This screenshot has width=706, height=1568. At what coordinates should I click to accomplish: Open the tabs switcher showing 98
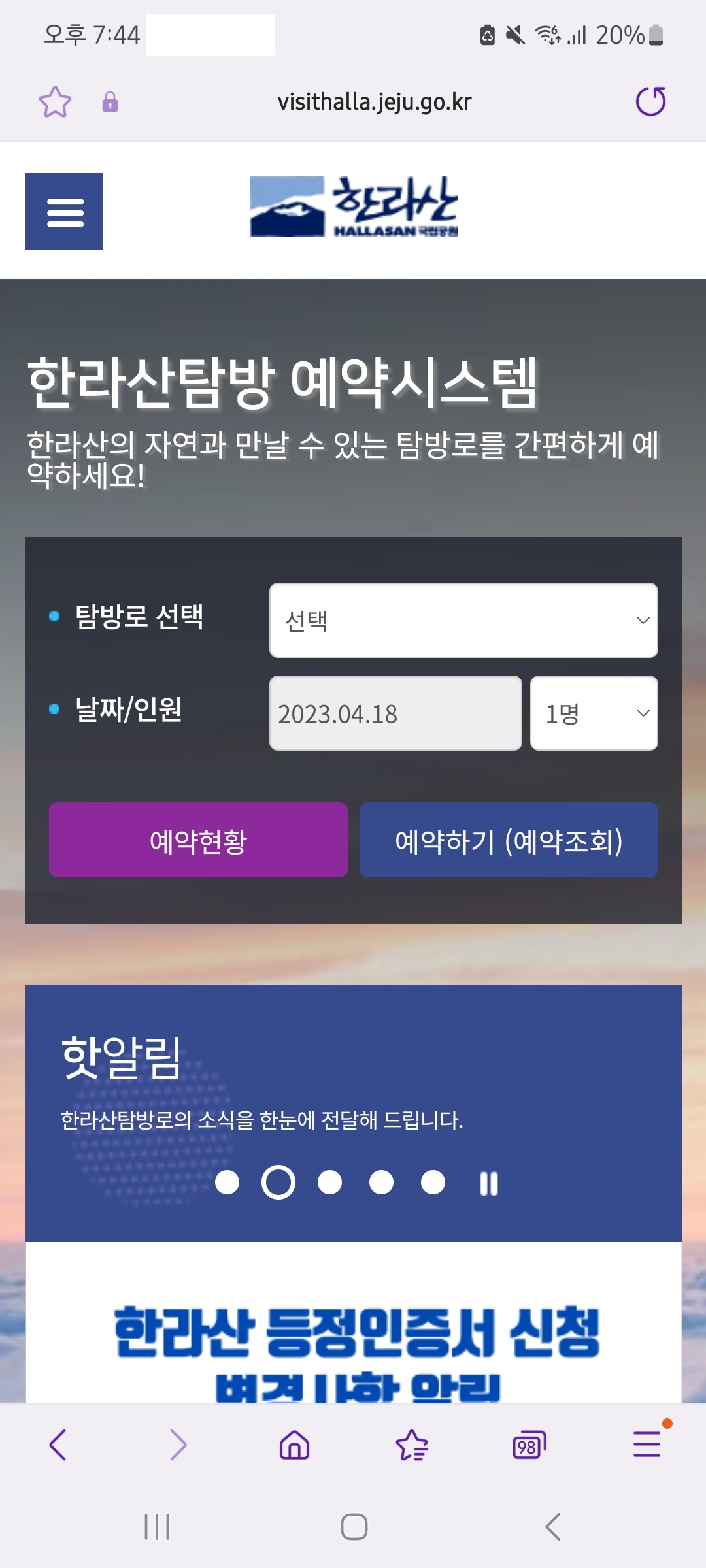529,1445
